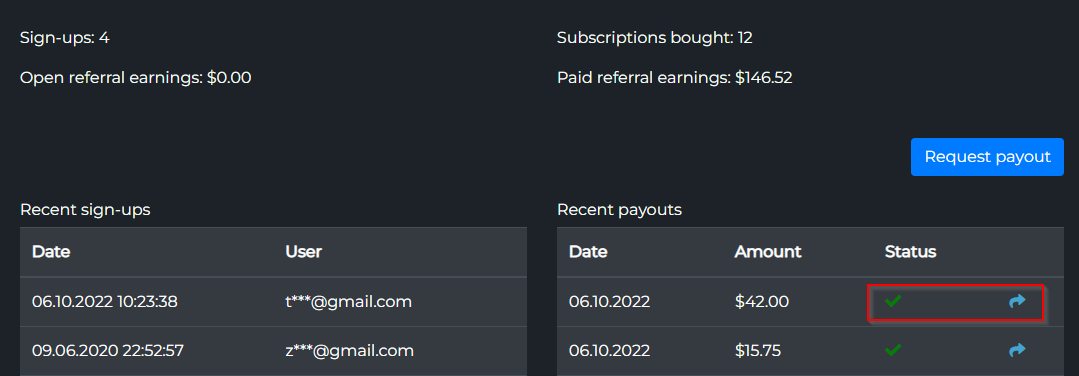Click the Recent payouts heading

click(x=619, y=210)
